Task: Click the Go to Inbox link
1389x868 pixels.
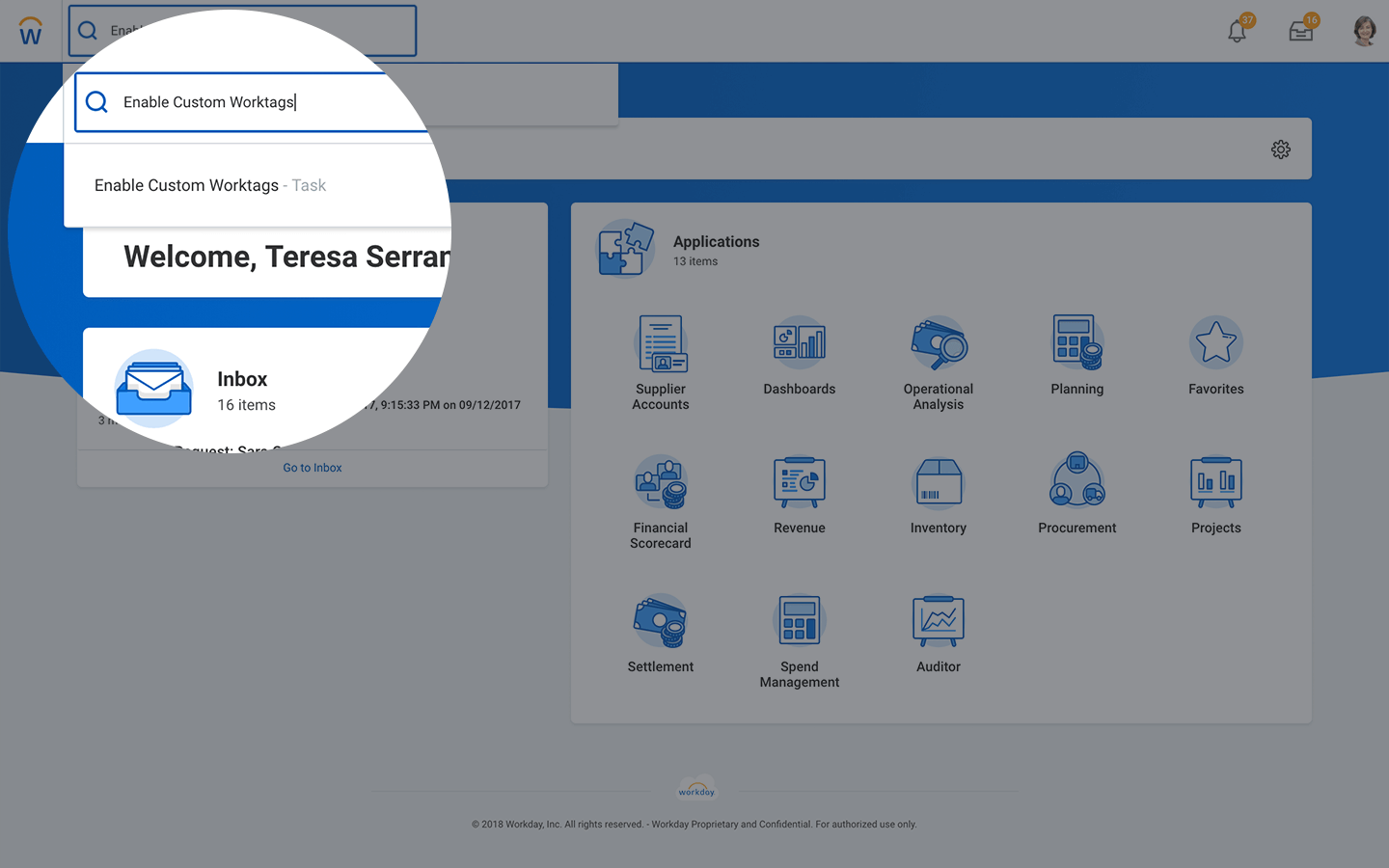Action: [313, 468]
